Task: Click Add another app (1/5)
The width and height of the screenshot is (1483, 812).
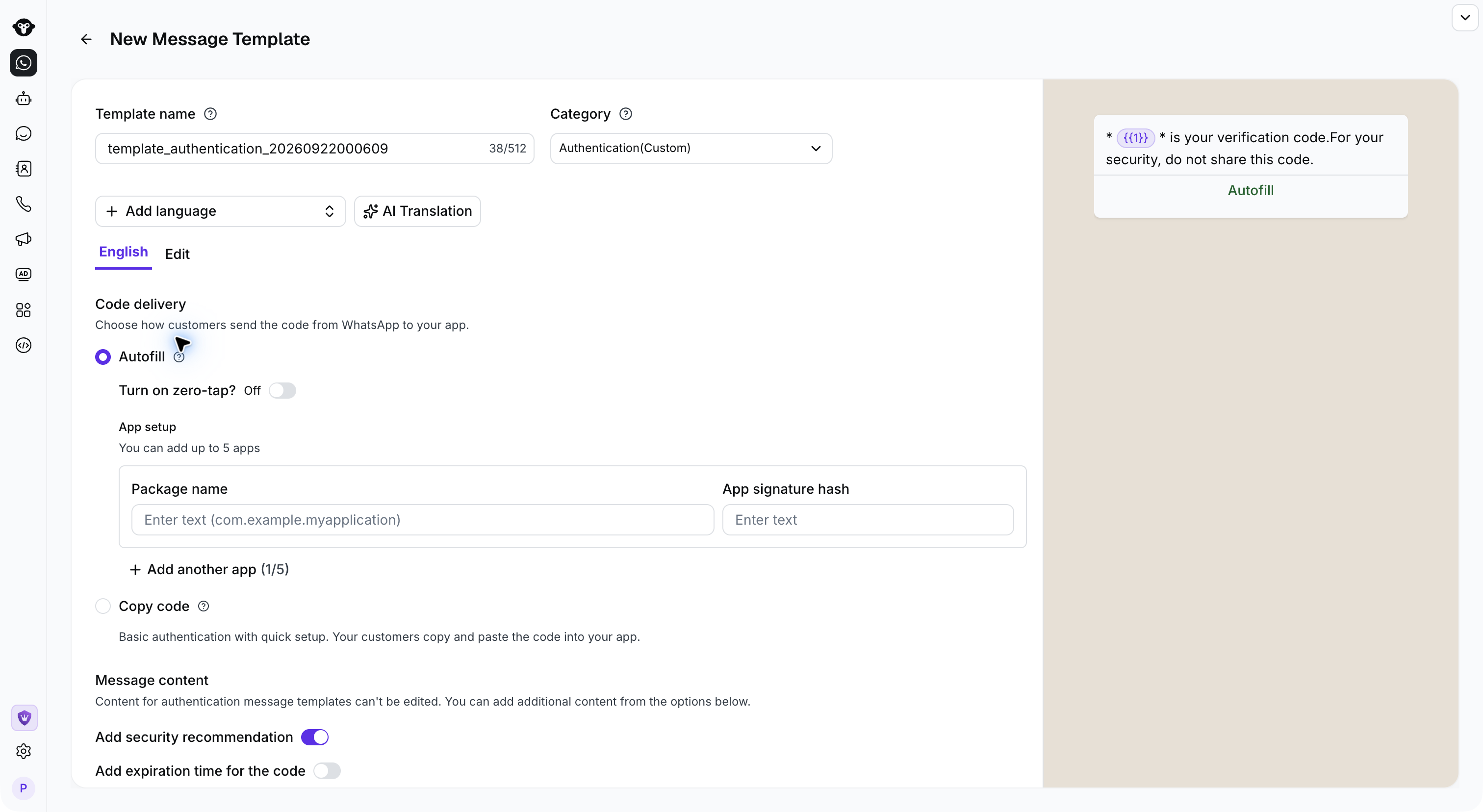Action: point(209,569)
